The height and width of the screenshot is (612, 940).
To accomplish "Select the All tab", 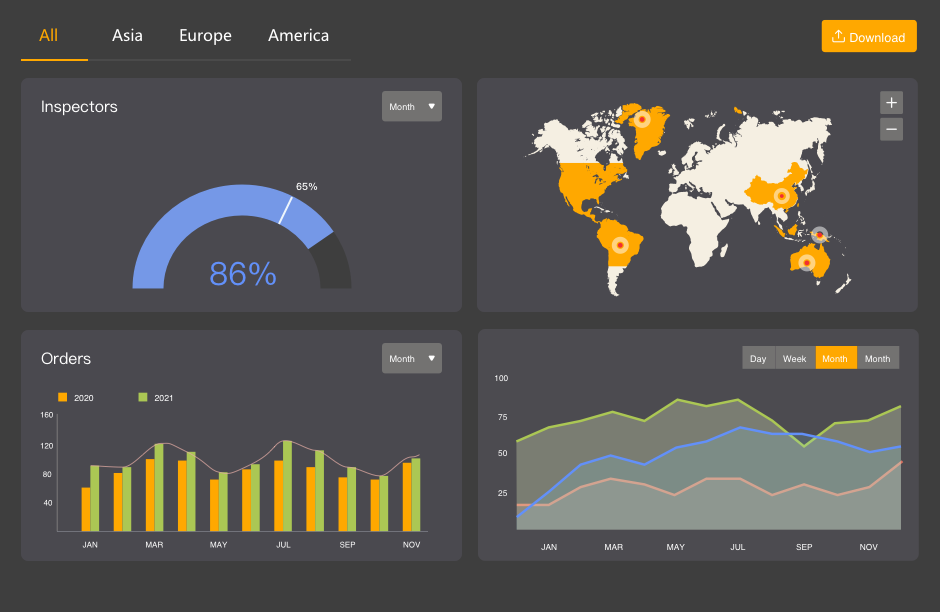I will click(49, 36).
